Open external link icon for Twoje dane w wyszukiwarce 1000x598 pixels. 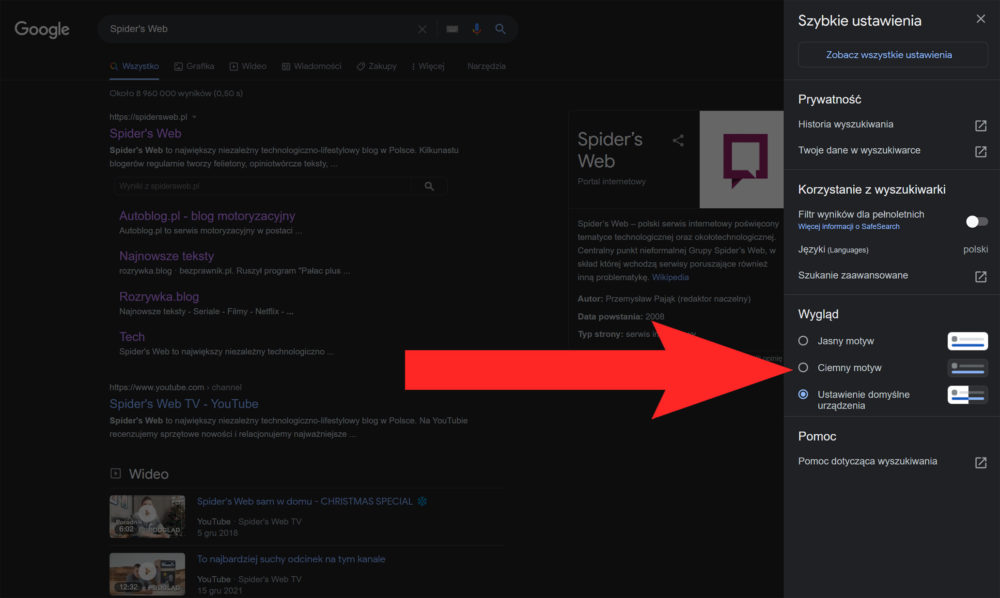980,151
